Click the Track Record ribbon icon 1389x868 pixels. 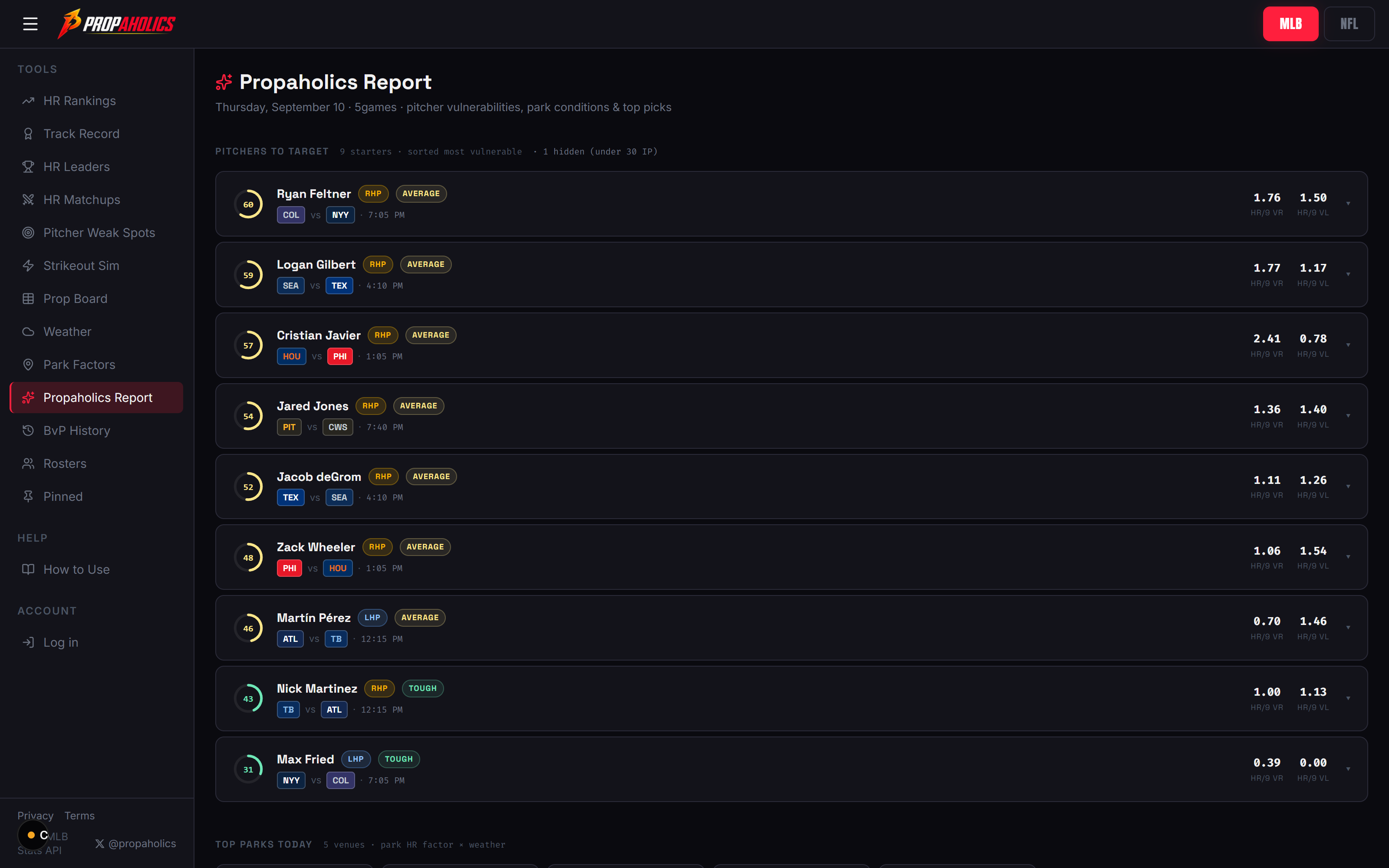28,134
